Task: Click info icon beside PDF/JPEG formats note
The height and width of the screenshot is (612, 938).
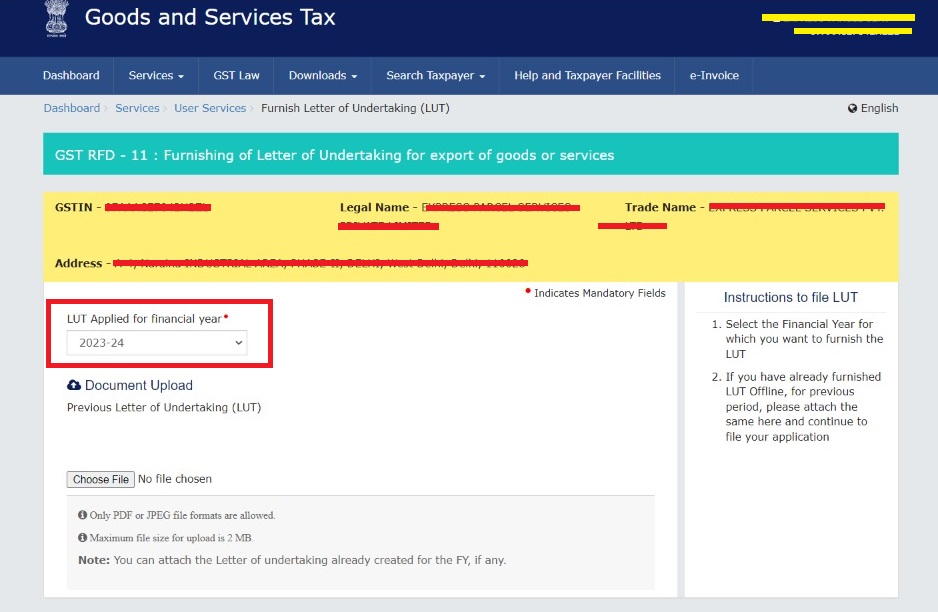Action: (82, 514)
